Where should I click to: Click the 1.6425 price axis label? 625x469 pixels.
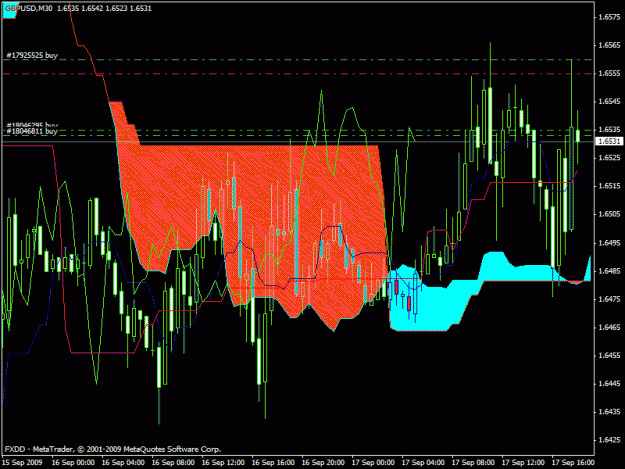pos(609,440)
